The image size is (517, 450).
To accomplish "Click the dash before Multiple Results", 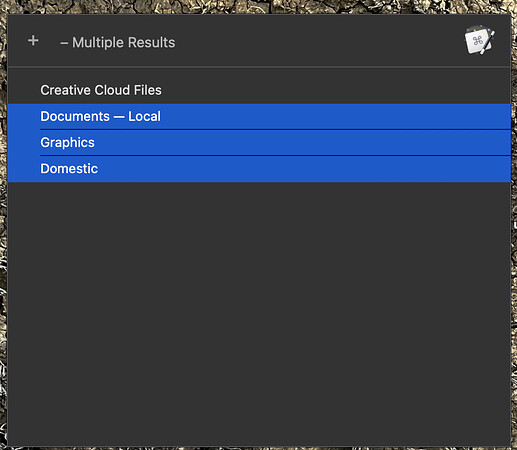I will pyautogui.click(x=64, y=43).
